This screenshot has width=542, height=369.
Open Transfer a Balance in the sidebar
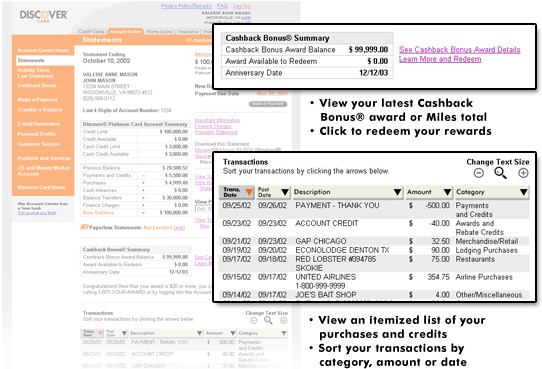pos(40,110)
